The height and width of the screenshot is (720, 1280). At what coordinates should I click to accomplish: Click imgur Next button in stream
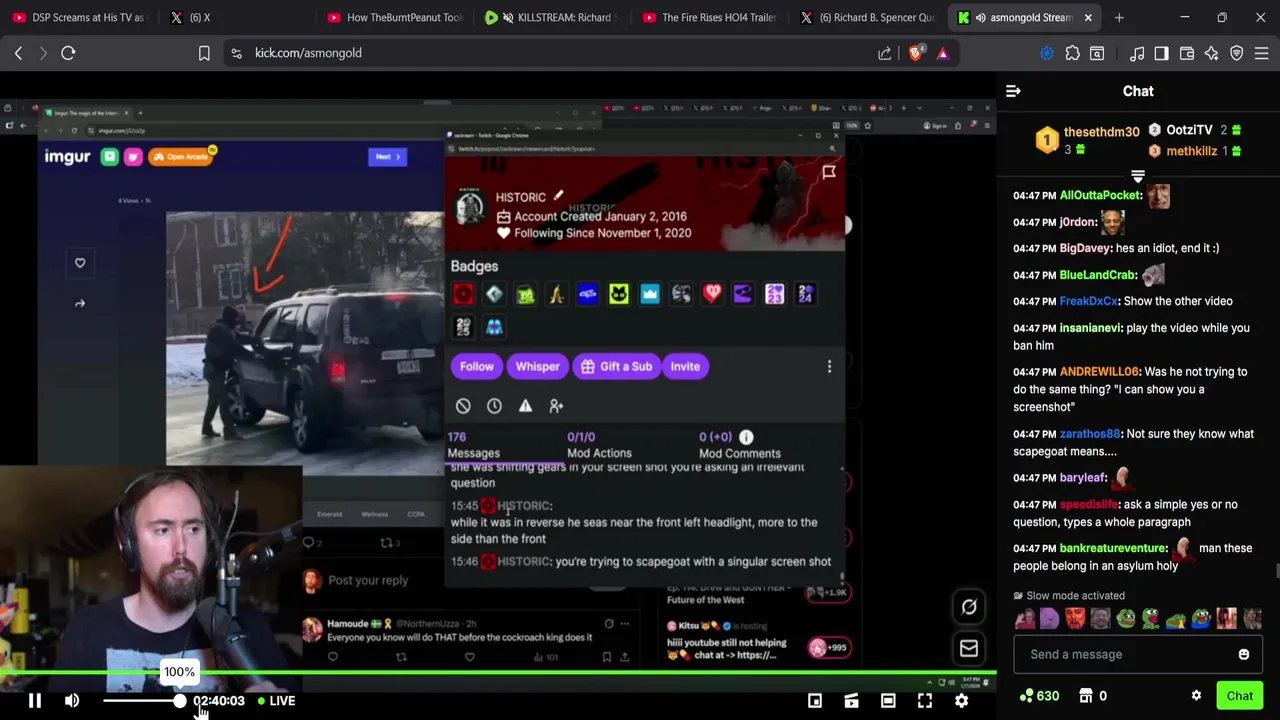point(387,156)
